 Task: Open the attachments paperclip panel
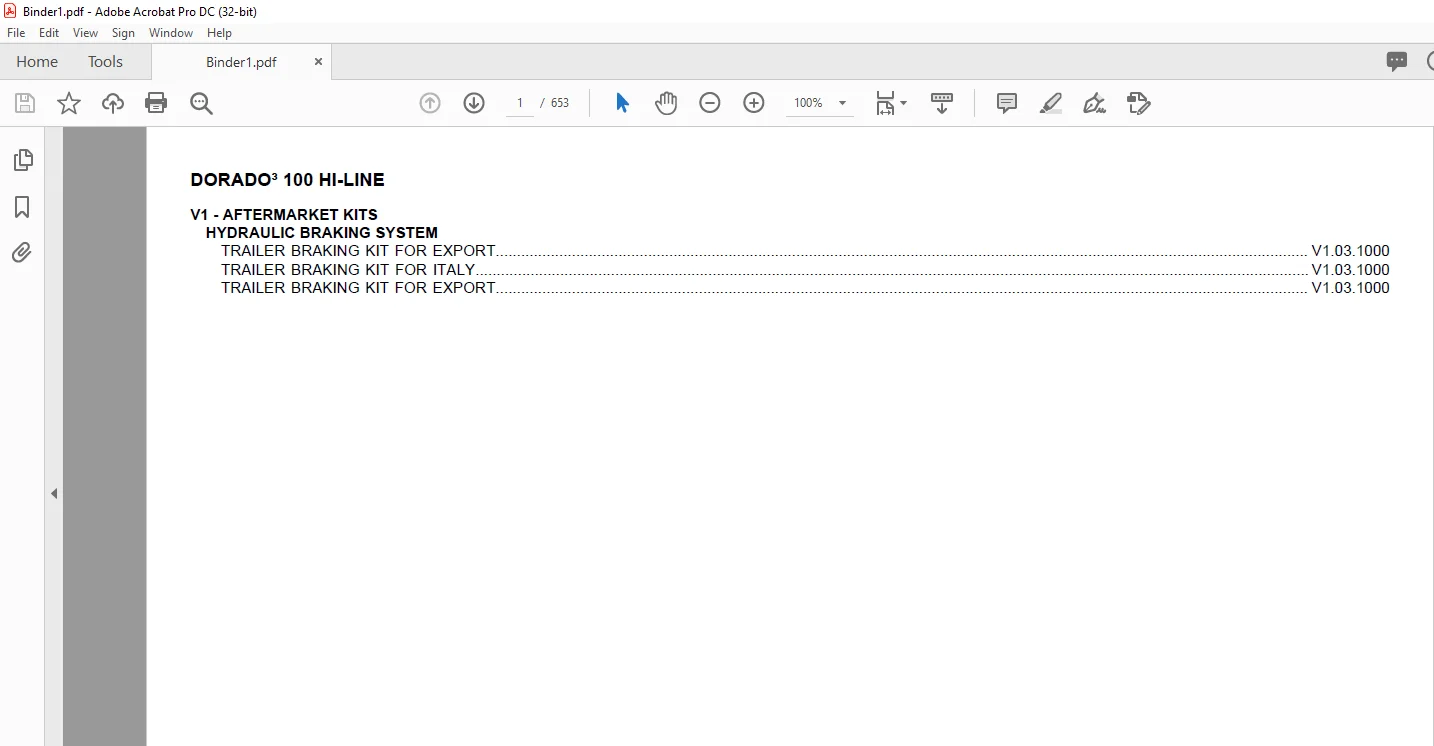coord(22,253)
